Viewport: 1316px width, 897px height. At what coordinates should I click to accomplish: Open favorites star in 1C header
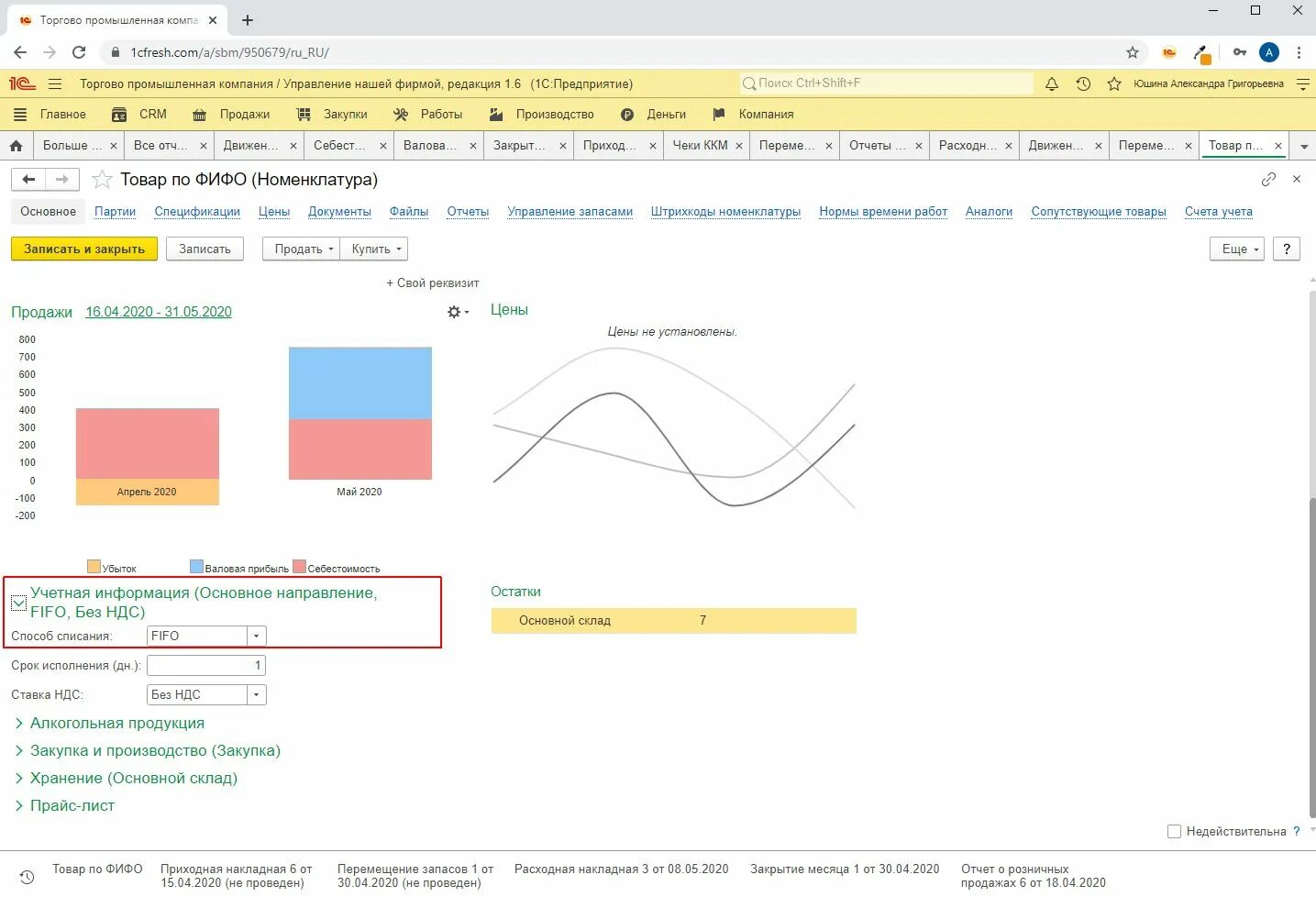(x=1114, y=83)
